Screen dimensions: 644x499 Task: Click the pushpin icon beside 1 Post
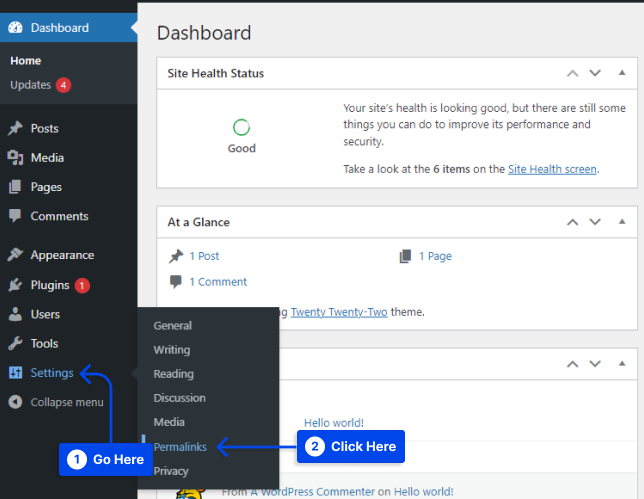[x=176, y=256]
